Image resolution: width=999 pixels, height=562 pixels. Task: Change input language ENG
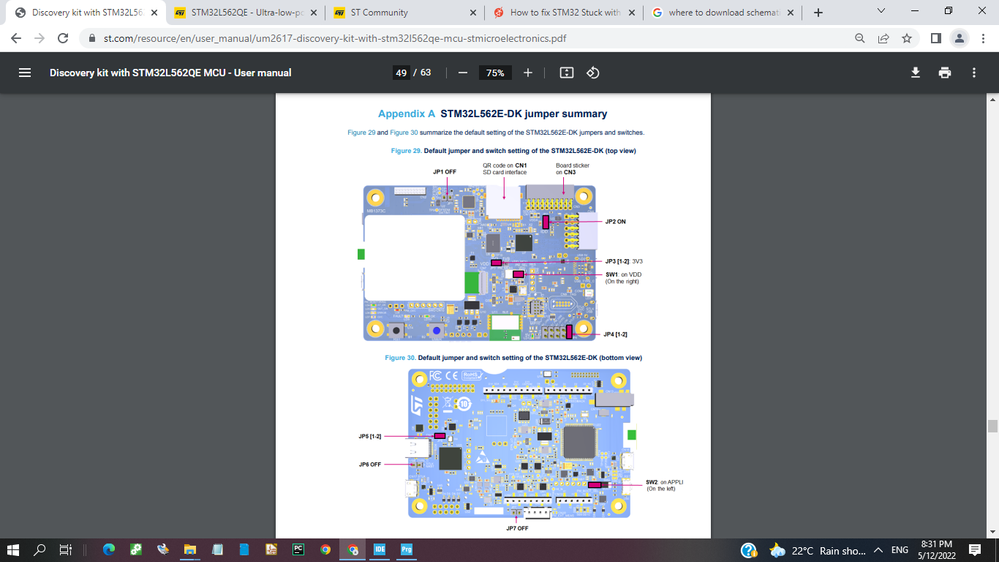click(x=900, y=551)
